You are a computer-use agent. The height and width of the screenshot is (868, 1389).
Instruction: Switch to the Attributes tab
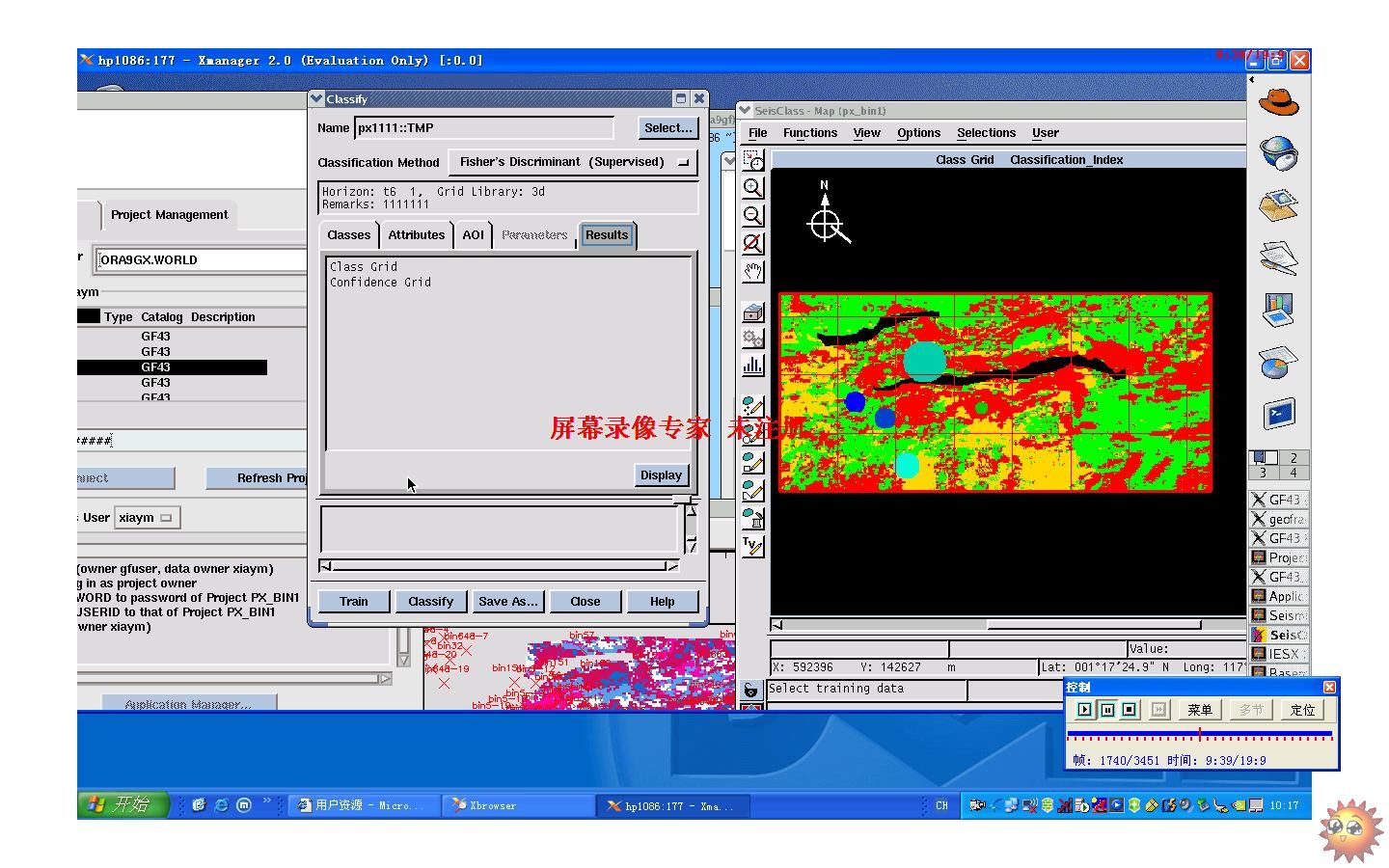point(417,235)
